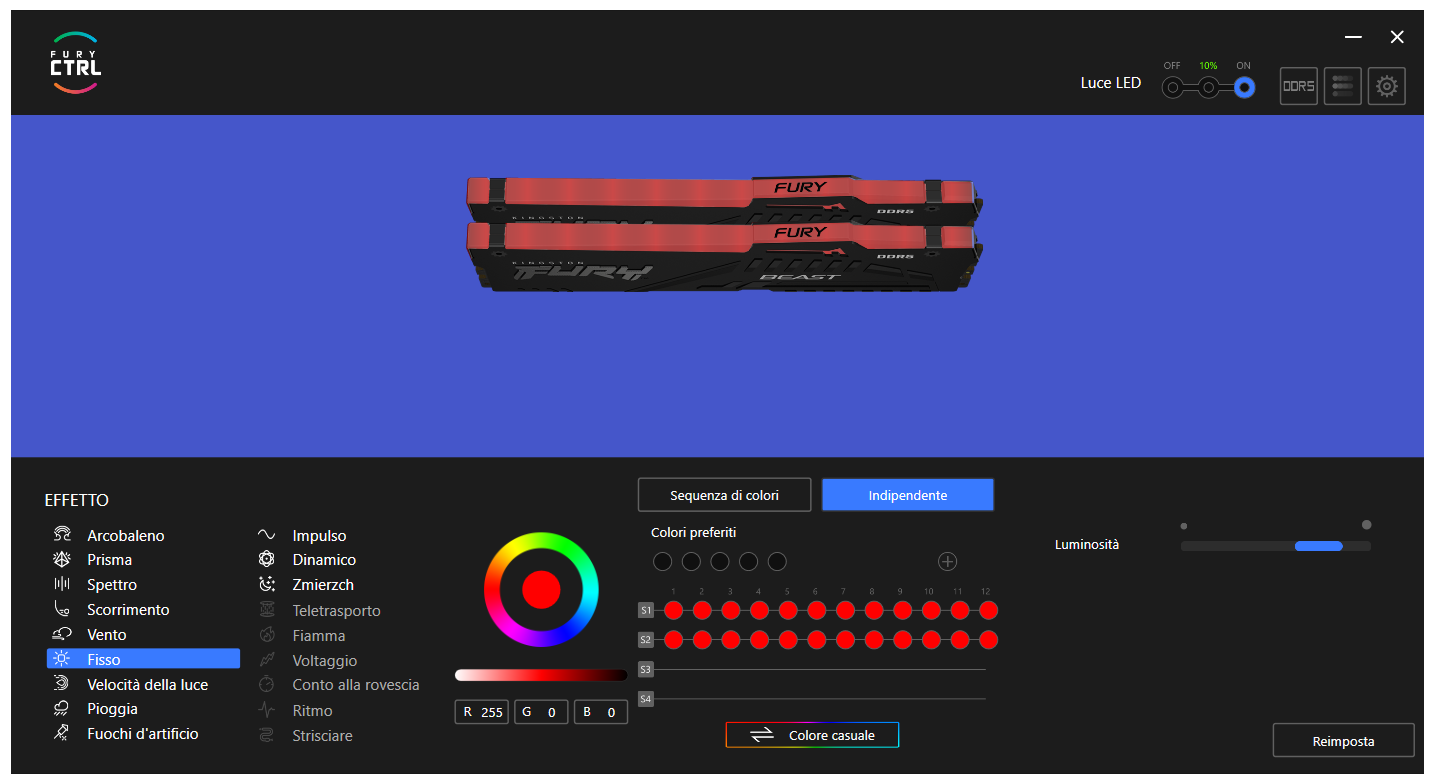Select the Prisma effect icon
Viewport: 1432px width, 776px height.
pos(62,559)
